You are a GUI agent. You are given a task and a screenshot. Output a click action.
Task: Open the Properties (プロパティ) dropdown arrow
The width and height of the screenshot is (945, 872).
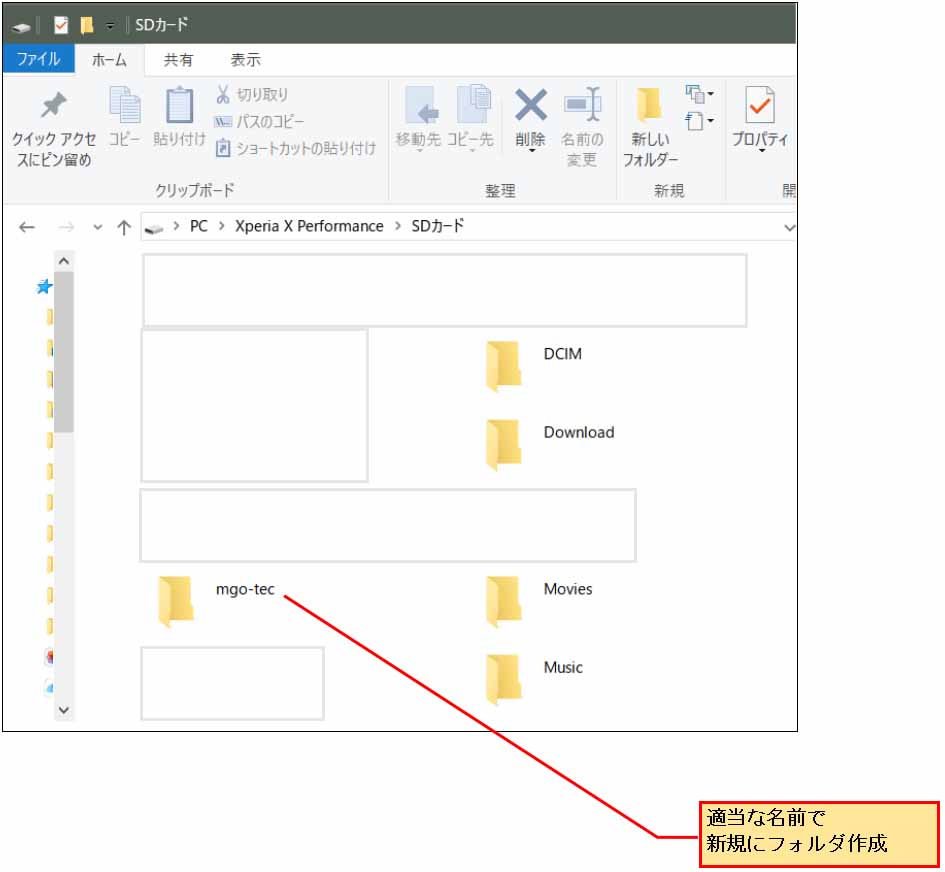click(761, 151)
